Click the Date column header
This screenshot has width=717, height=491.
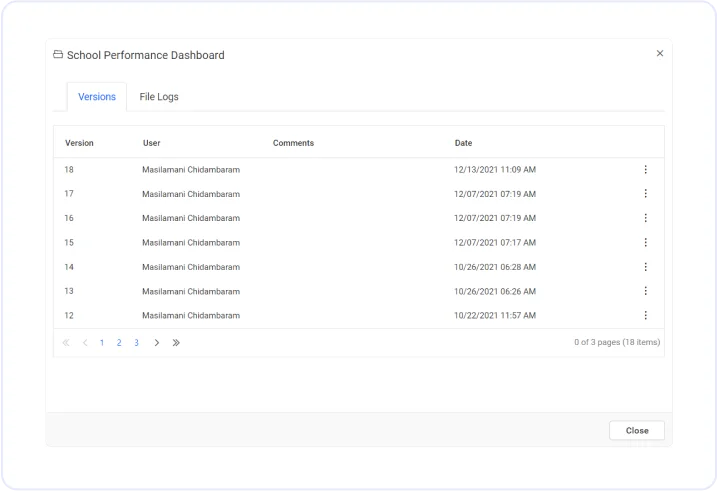(463, 143)
